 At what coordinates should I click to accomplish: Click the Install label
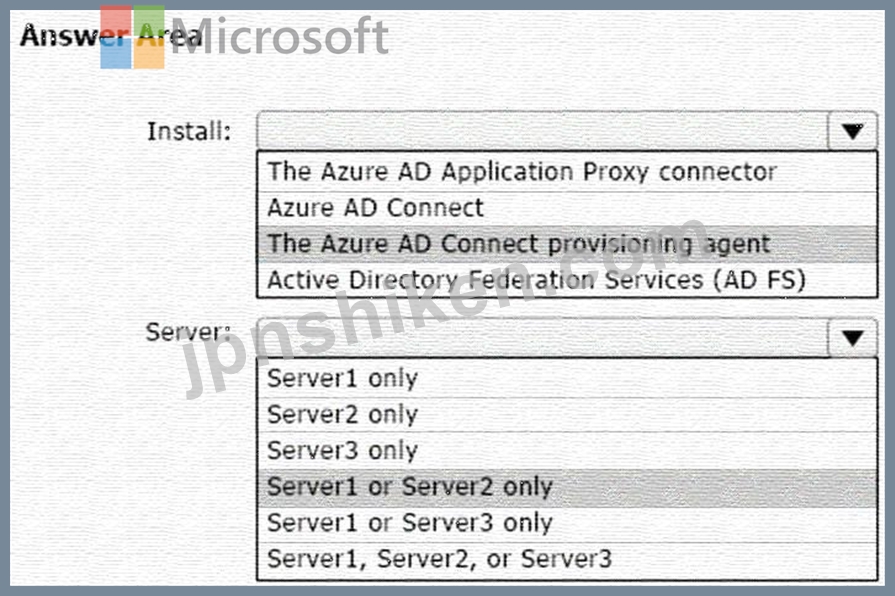189,131
